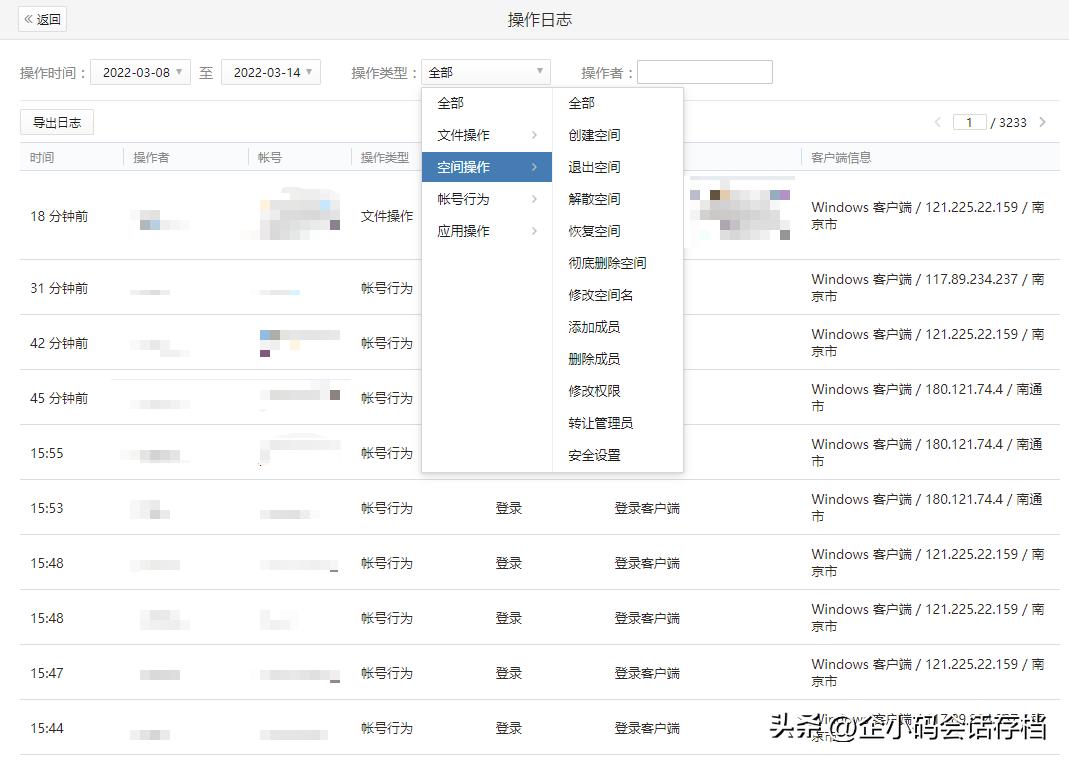Select 退出空间 in the submenu

click(599, 166)
